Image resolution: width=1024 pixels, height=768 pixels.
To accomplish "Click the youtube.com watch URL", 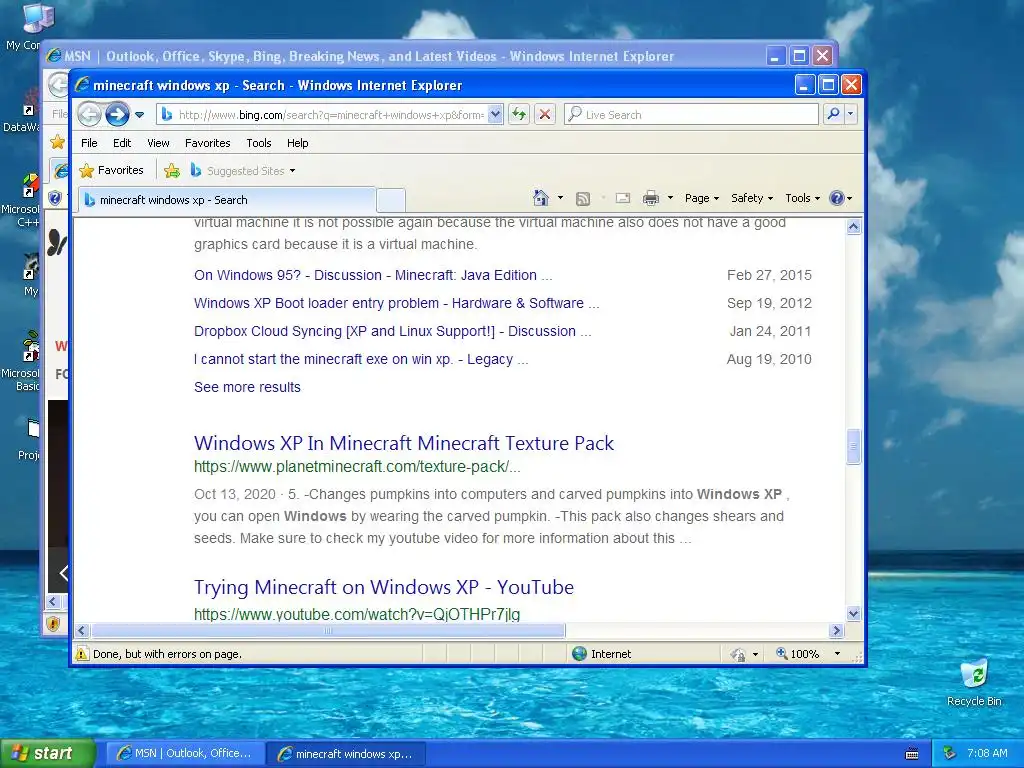I will coord(357,614).
